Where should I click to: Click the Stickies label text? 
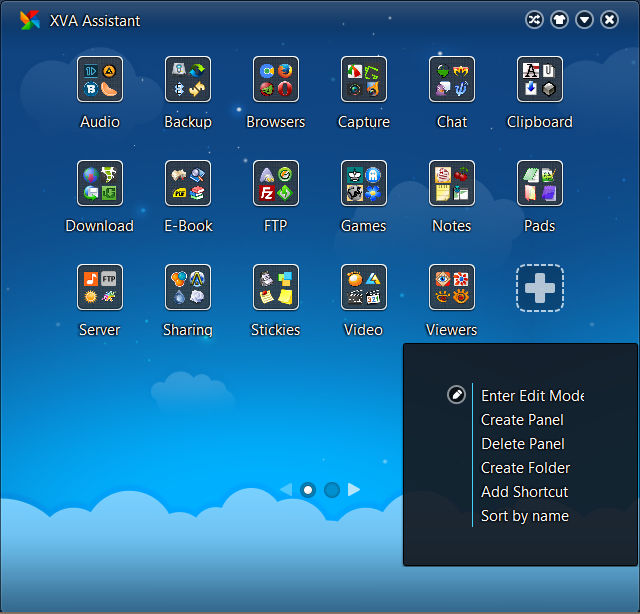(x=276, y=329)
